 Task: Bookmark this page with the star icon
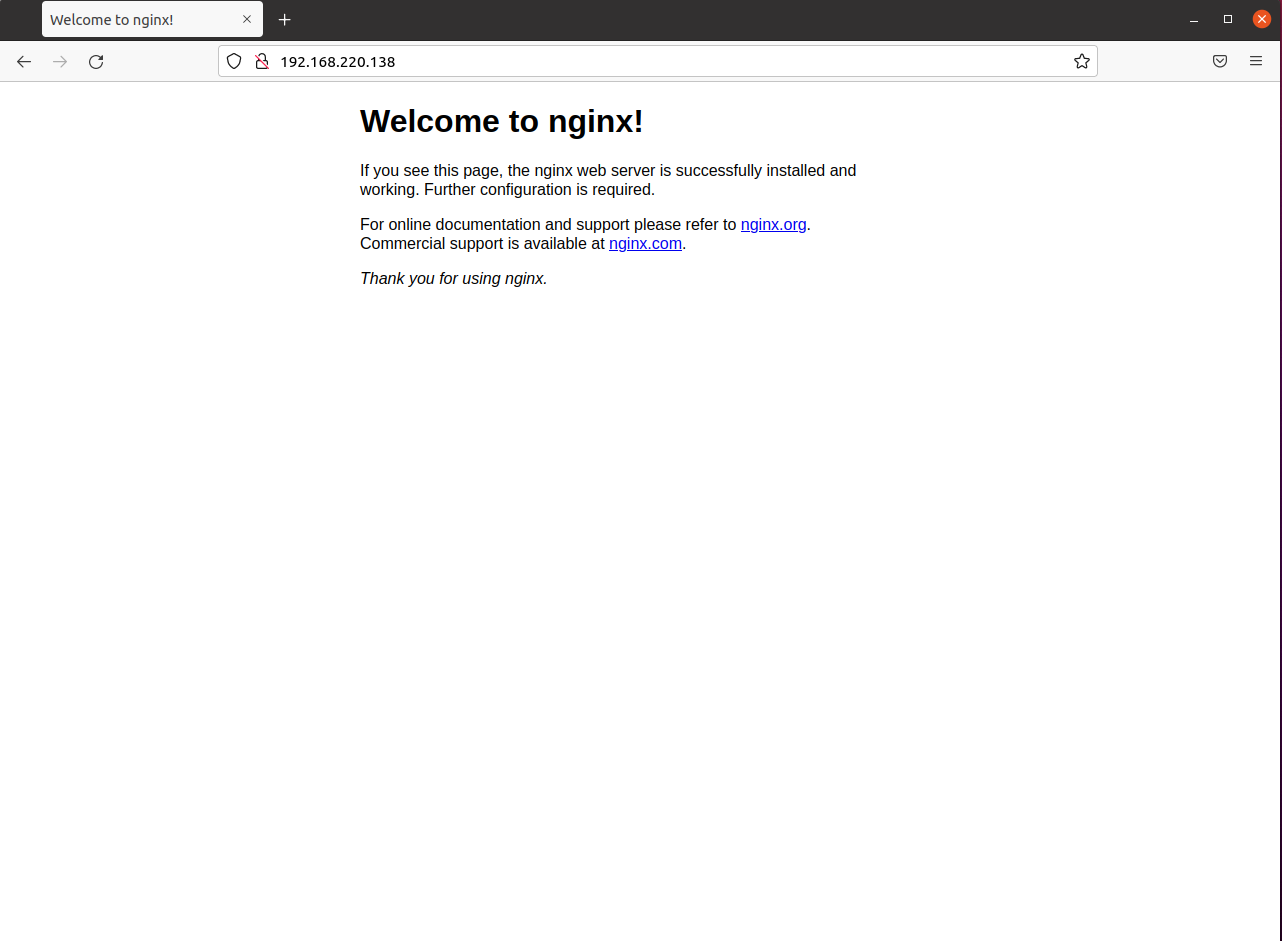(x=1081, y=61)
